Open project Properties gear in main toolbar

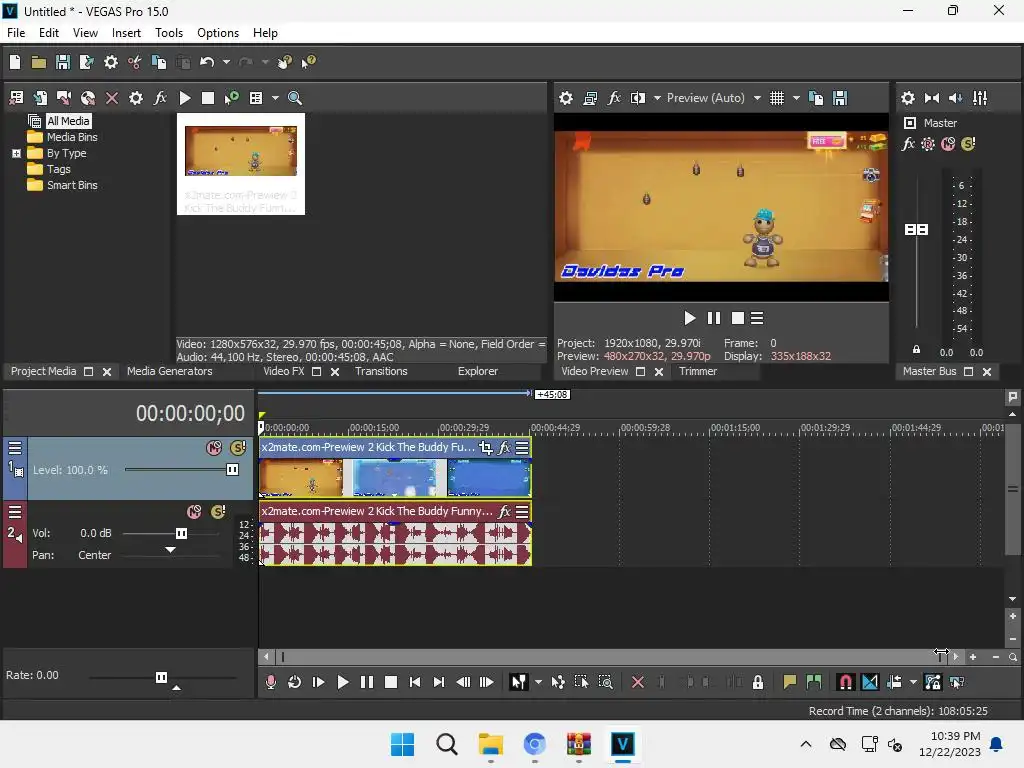tap(111, 62)
